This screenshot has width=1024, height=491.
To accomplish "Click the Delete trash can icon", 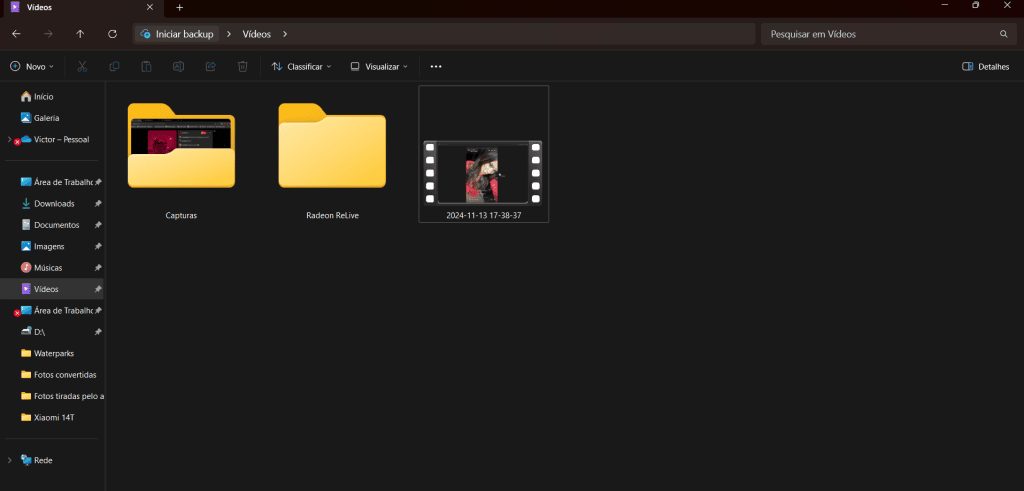I will (x=242, y=67).
